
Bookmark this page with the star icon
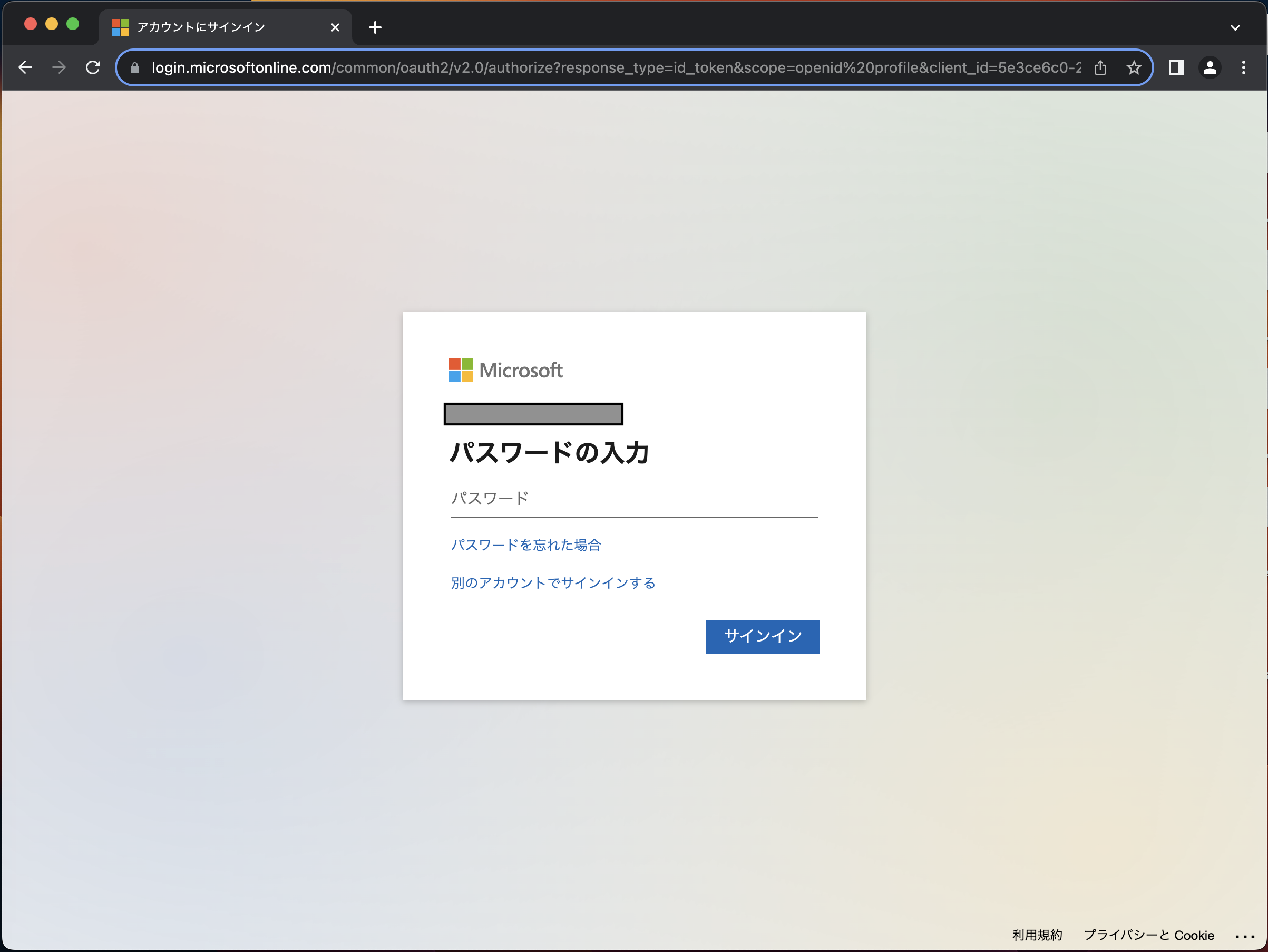pyautogui.click(x=1133, y=67)
